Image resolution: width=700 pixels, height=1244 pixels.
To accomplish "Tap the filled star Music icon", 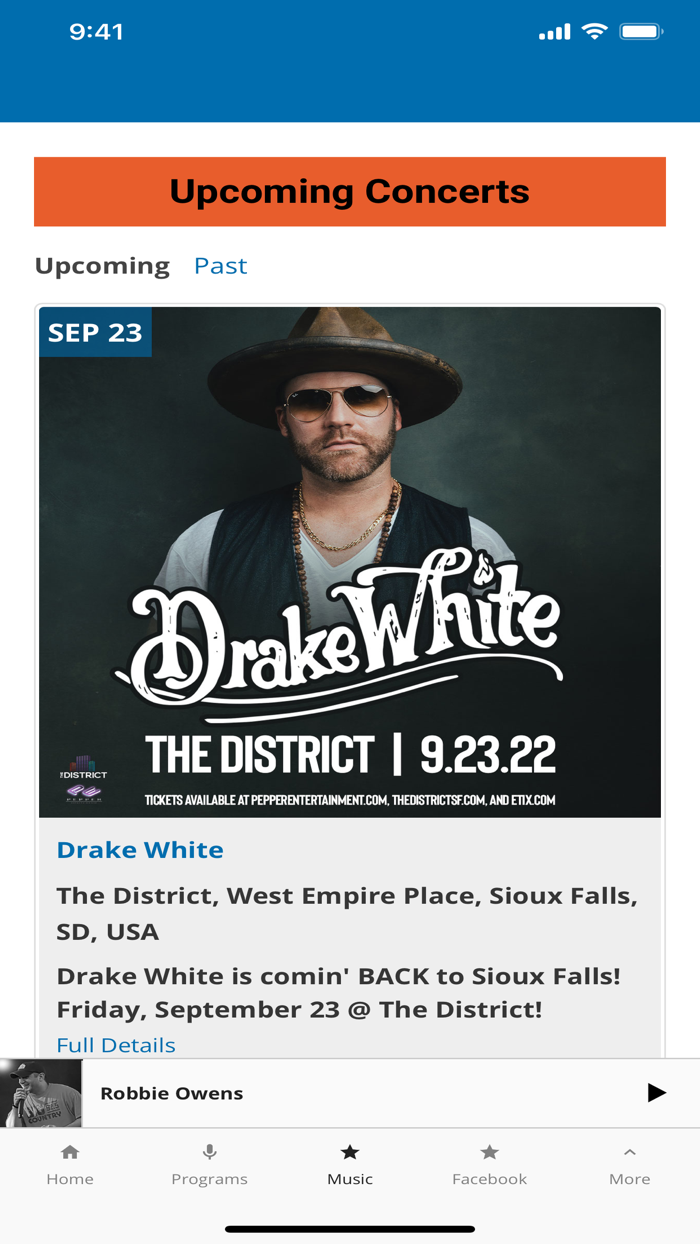I will (x=350, y=1152).
